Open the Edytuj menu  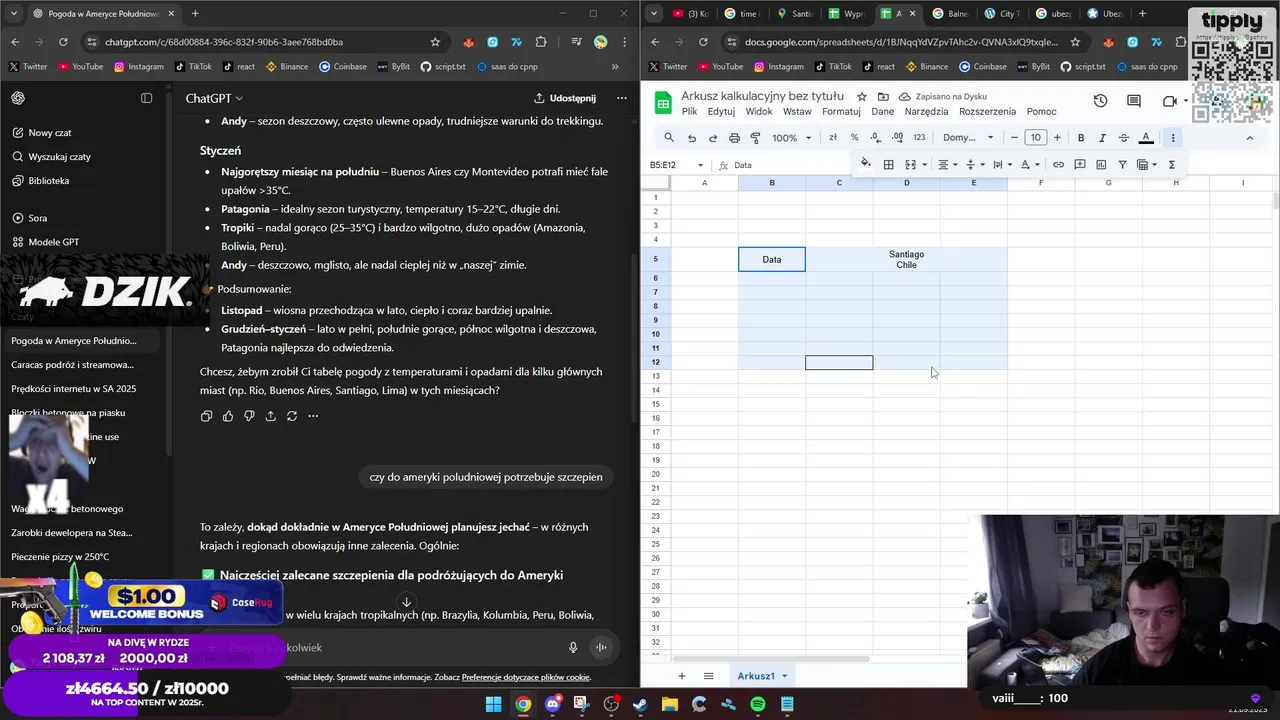721,111
